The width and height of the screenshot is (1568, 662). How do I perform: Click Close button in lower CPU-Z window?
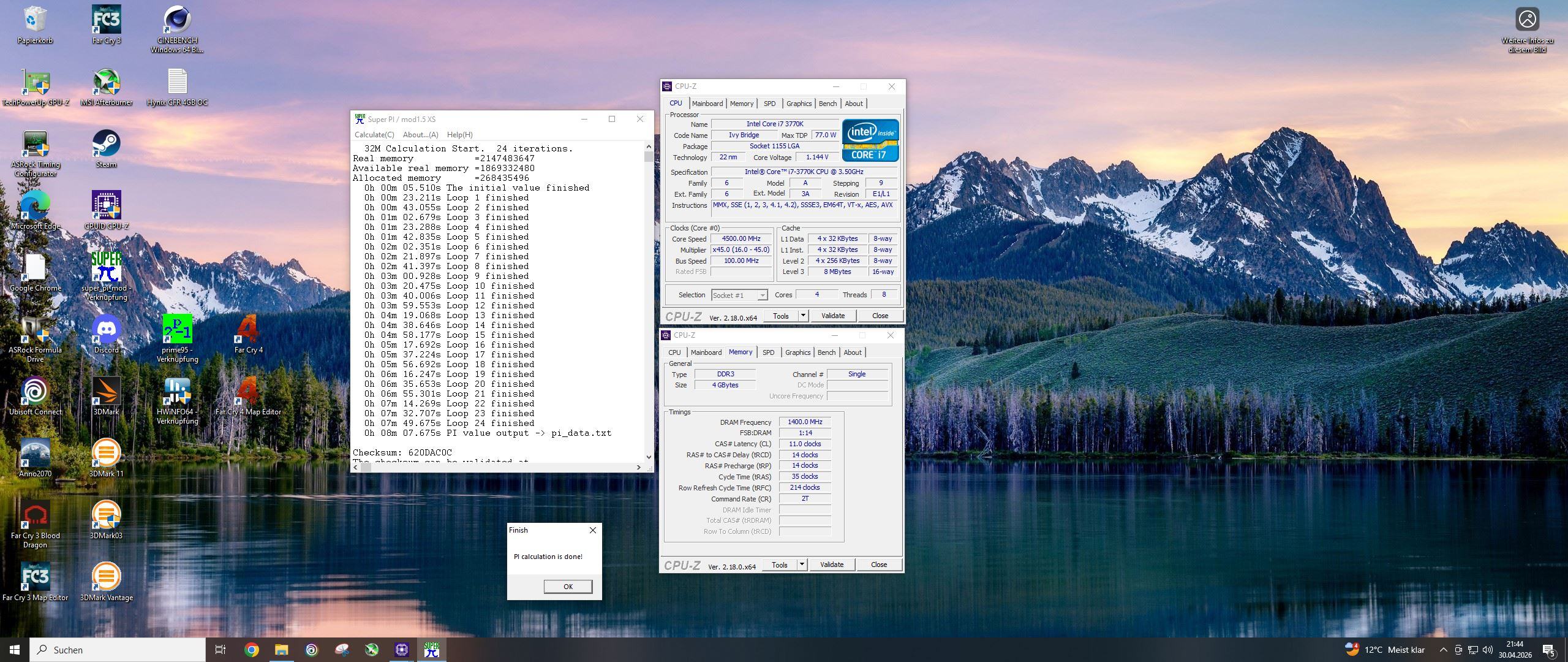point(878,565)
